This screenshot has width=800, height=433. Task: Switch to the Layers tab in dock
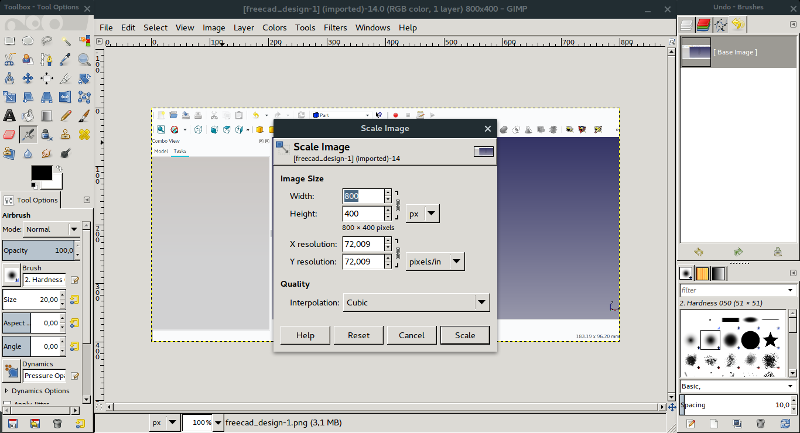[687, 24]
